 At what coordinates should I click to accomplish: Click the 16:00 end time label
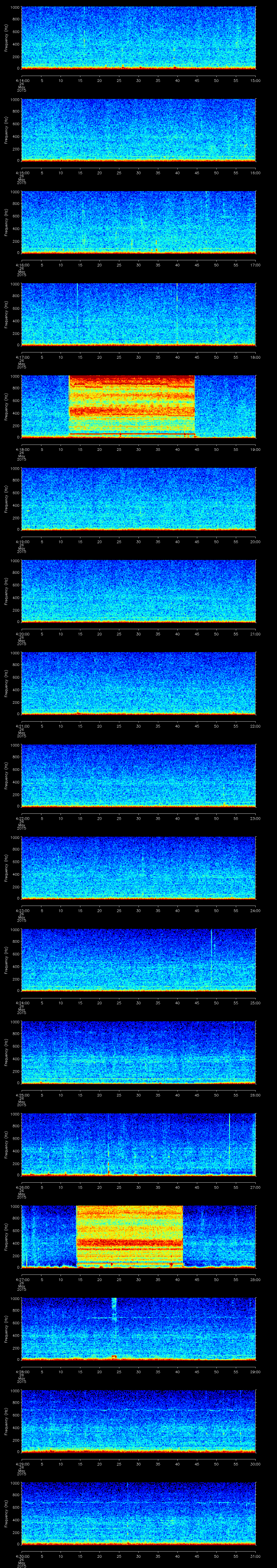[256, 173]
